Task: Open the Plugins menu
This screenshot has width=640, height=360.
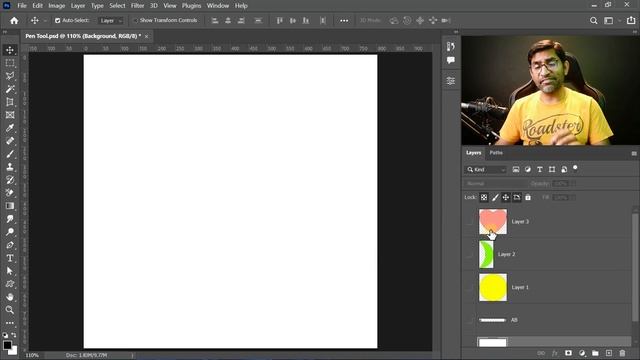Action: [191, 6]
